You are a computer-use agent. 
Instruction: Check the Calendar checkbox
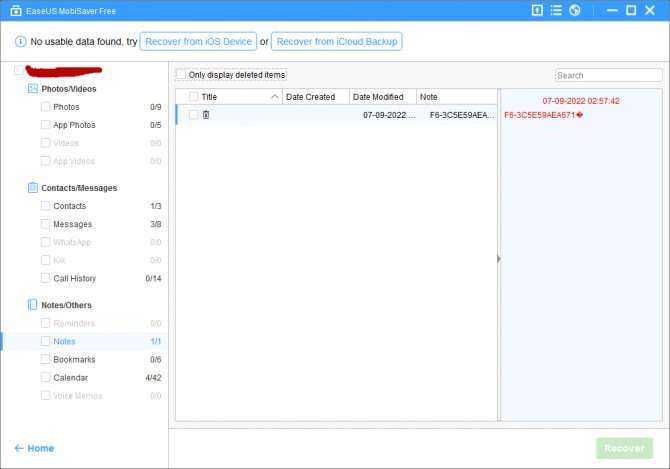(x=45, y=377)
